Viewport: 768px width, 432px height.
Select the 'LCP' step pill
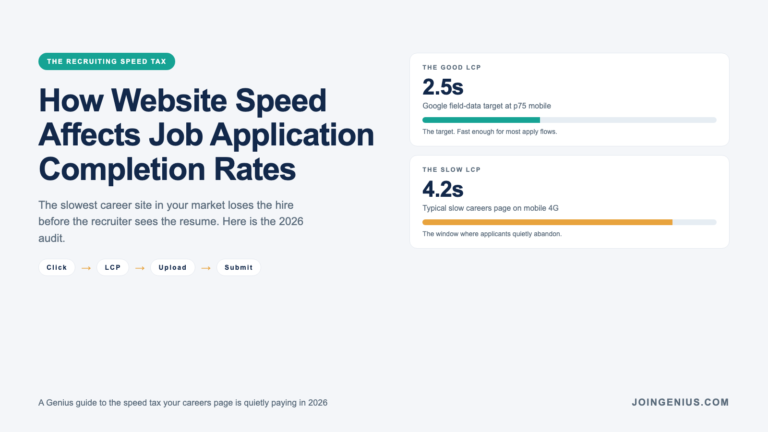(x=113, y=267)
